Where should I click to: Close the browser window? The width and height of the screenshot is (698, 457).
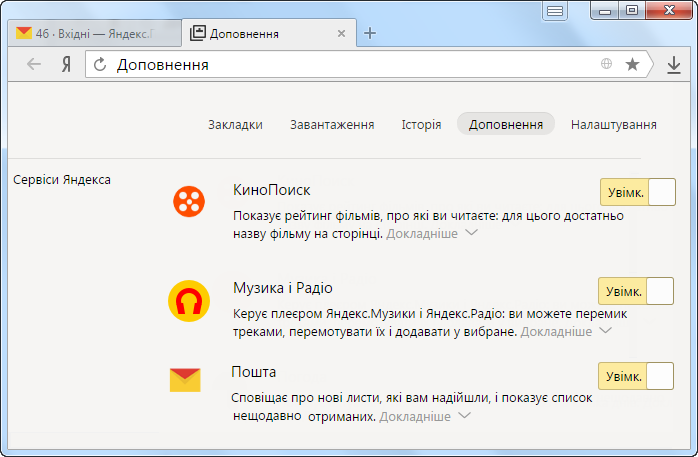[x=669, y=10]
